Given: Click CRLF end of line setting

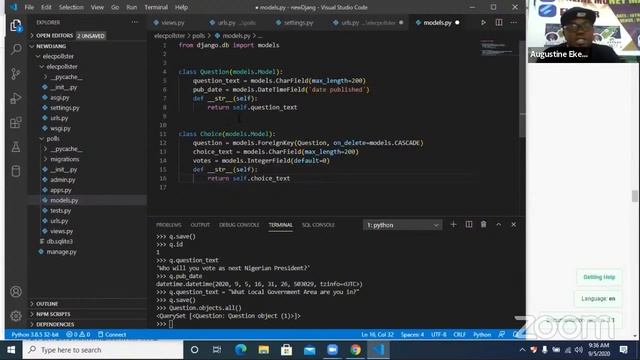Looking at the screenshot, I should coord(460,335).
